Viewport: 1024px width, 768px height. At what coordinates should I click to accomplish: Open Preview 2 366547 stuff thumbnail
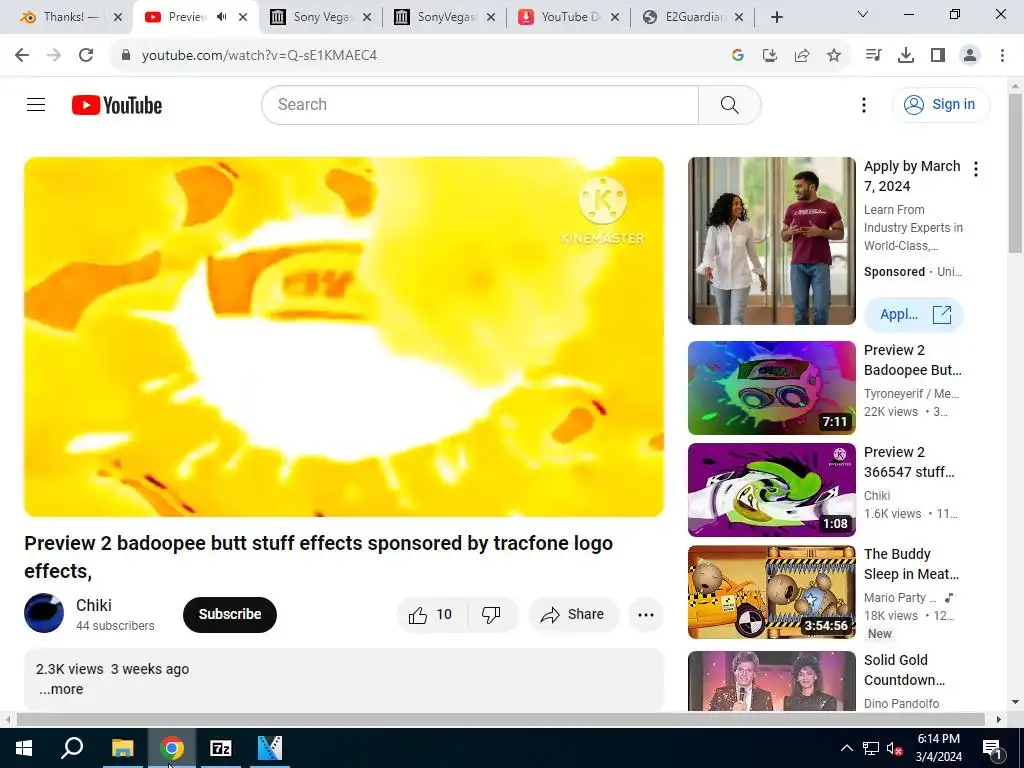click(x=771, y=490)
